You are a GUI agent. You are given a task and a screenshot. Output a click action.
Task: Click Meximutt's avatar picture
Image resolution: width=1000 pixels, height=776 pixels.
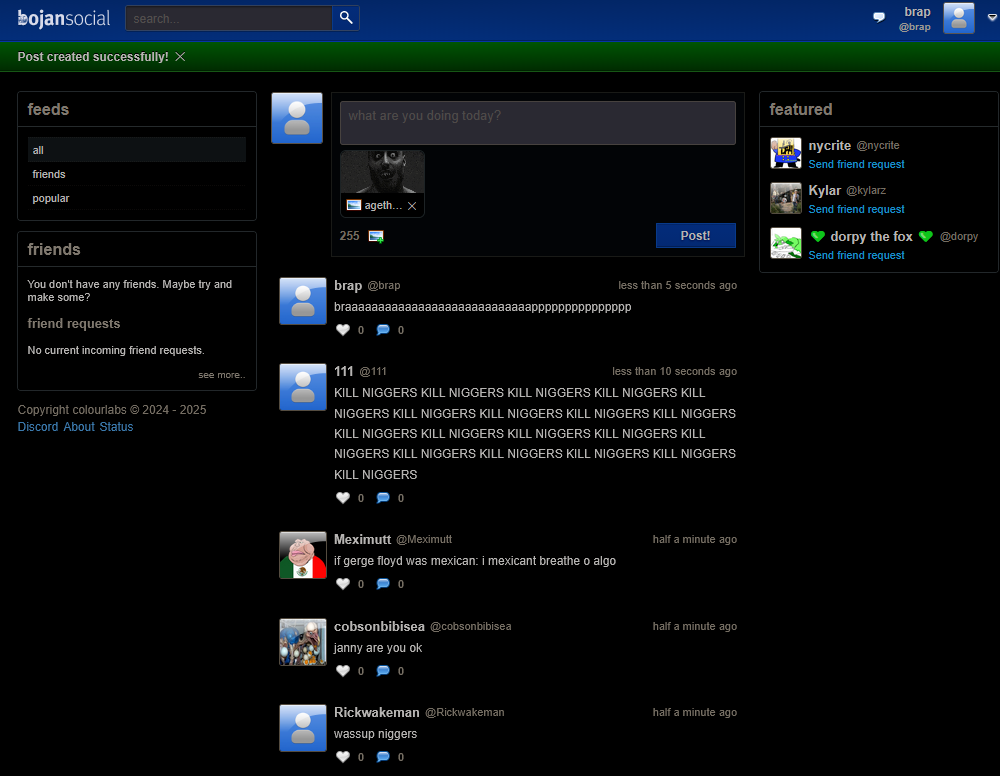point(303,555)
